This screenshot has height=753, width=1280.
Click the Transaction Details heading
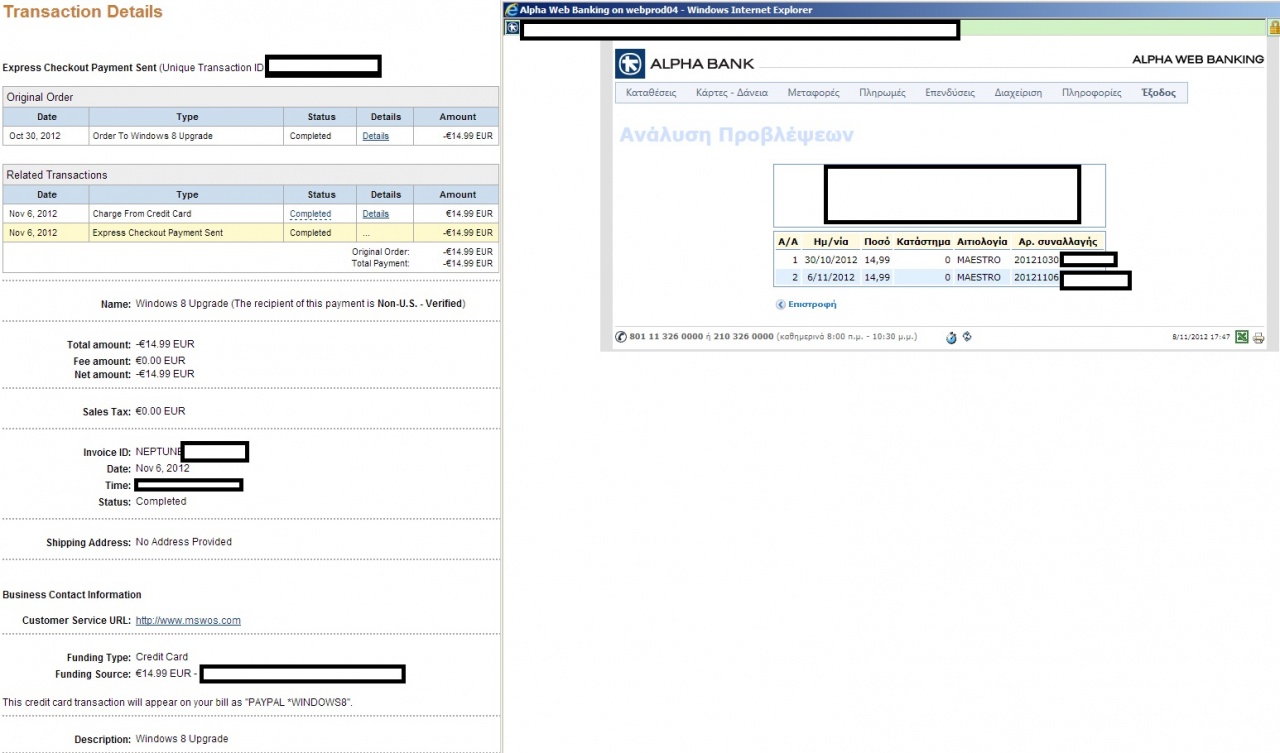click(82, 12)
